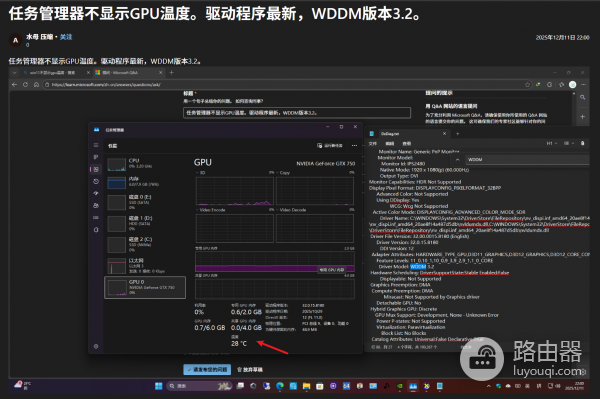Screen dimensions: 600x399
Task: Click Run new task in Task Manager
Action: [330, 145]
